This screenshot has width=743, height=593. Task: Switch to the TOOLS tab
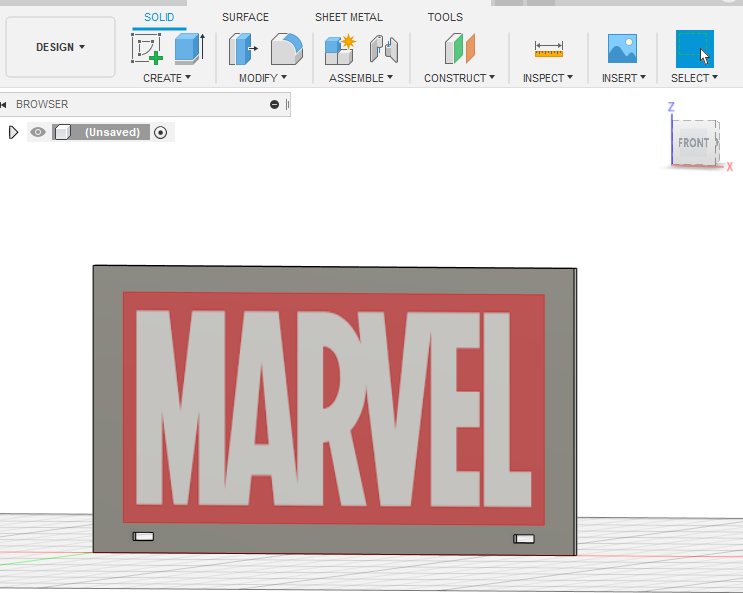coord(445,18)
